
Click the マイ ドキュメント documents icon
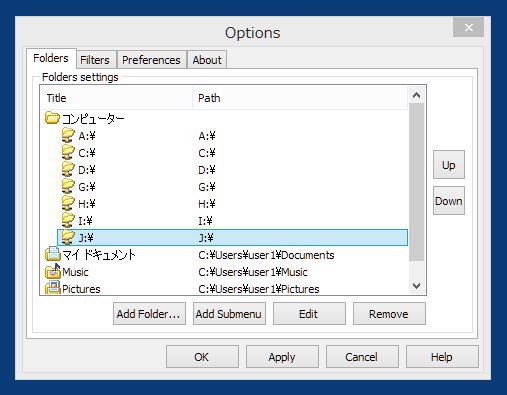coord(52,254)
